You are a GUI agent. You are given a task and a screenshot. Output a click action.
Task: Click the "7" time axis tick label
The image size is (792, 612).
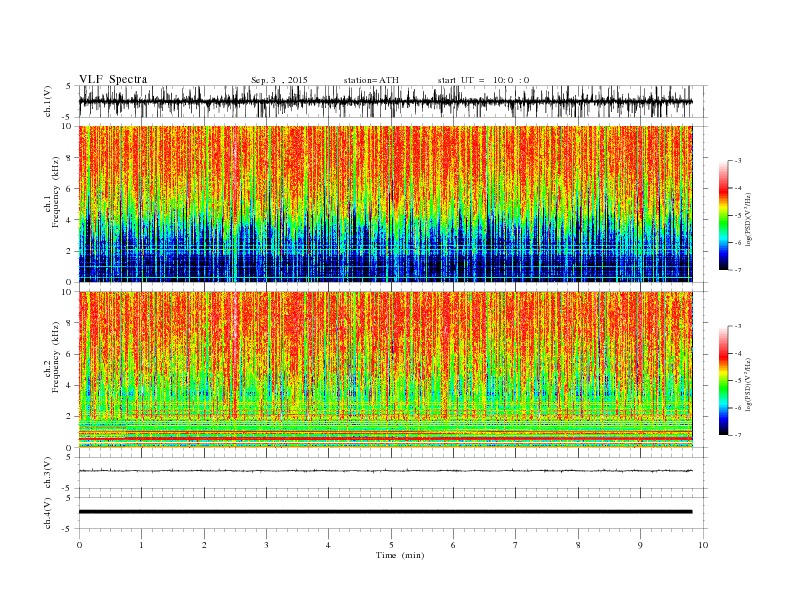click(x=516, y=545)
